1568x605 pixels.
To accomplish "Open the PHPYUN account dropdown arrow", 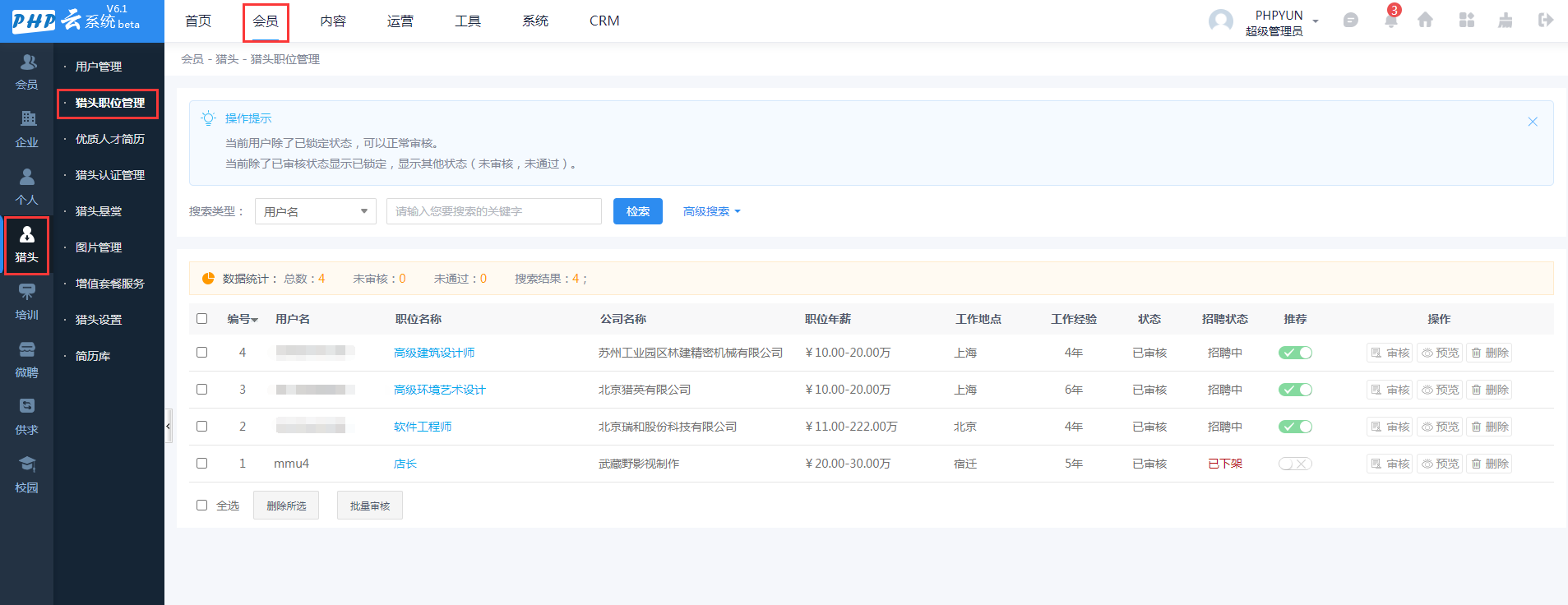I will 1316,21.
